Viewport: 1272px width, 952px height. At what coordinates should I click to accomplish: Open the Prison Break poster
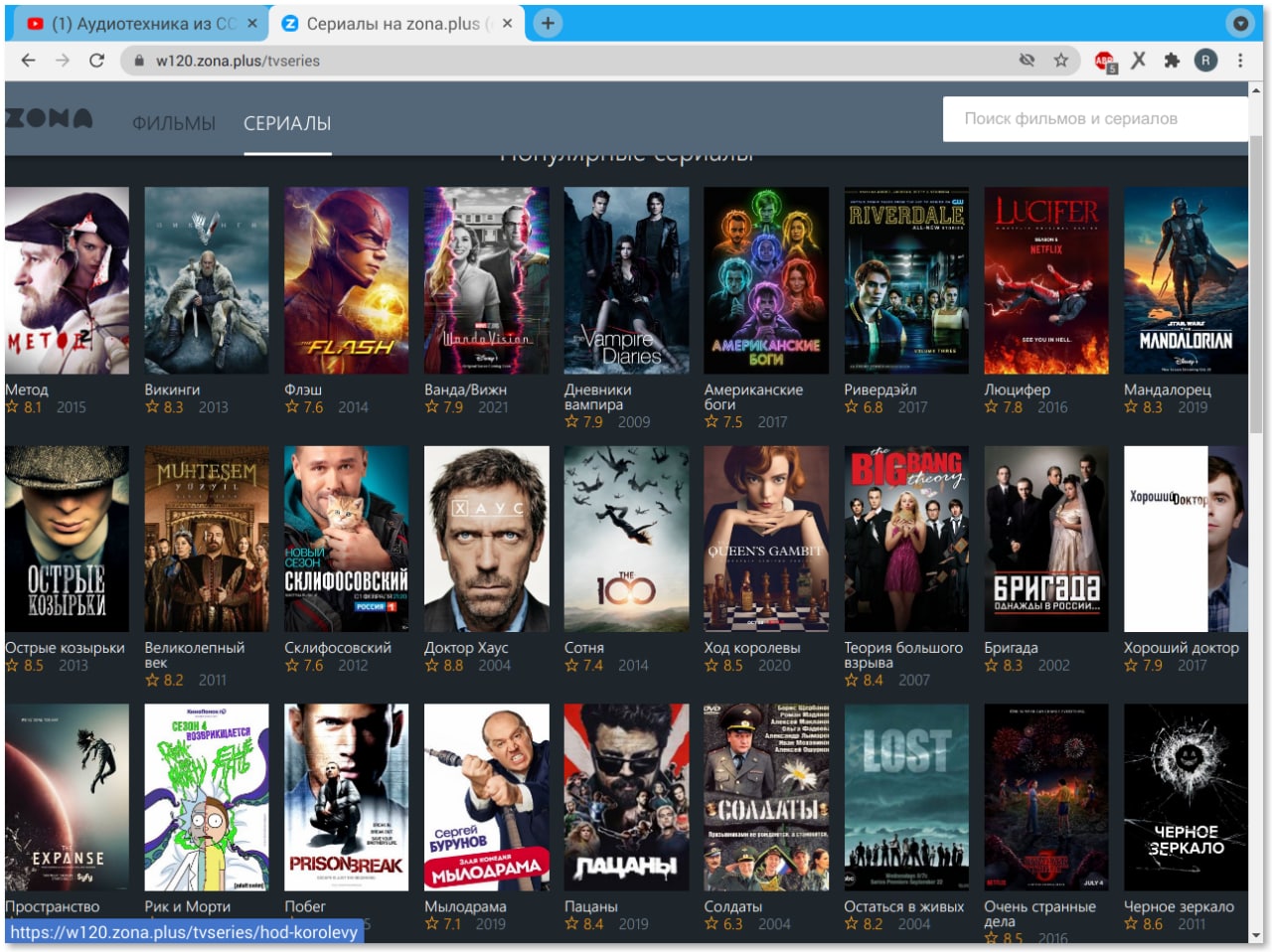346,797
